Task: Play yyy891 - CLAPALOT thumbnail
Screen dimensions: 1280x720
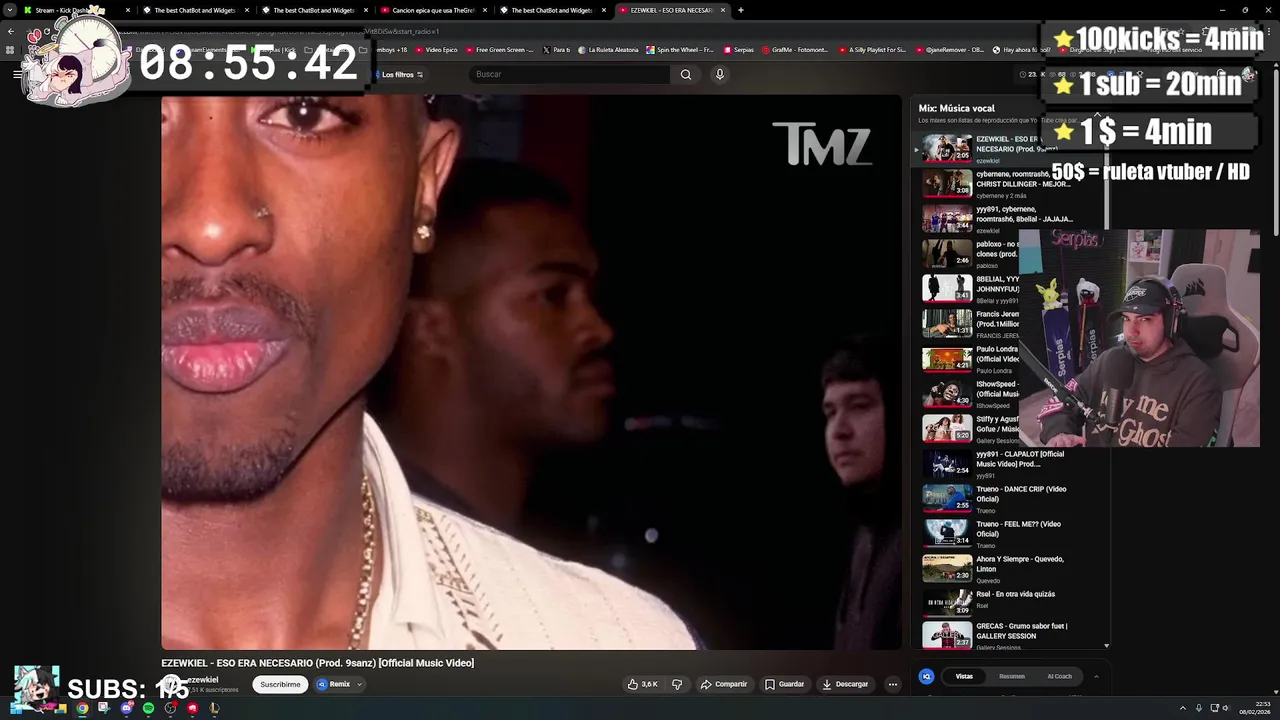Action: 946,463
